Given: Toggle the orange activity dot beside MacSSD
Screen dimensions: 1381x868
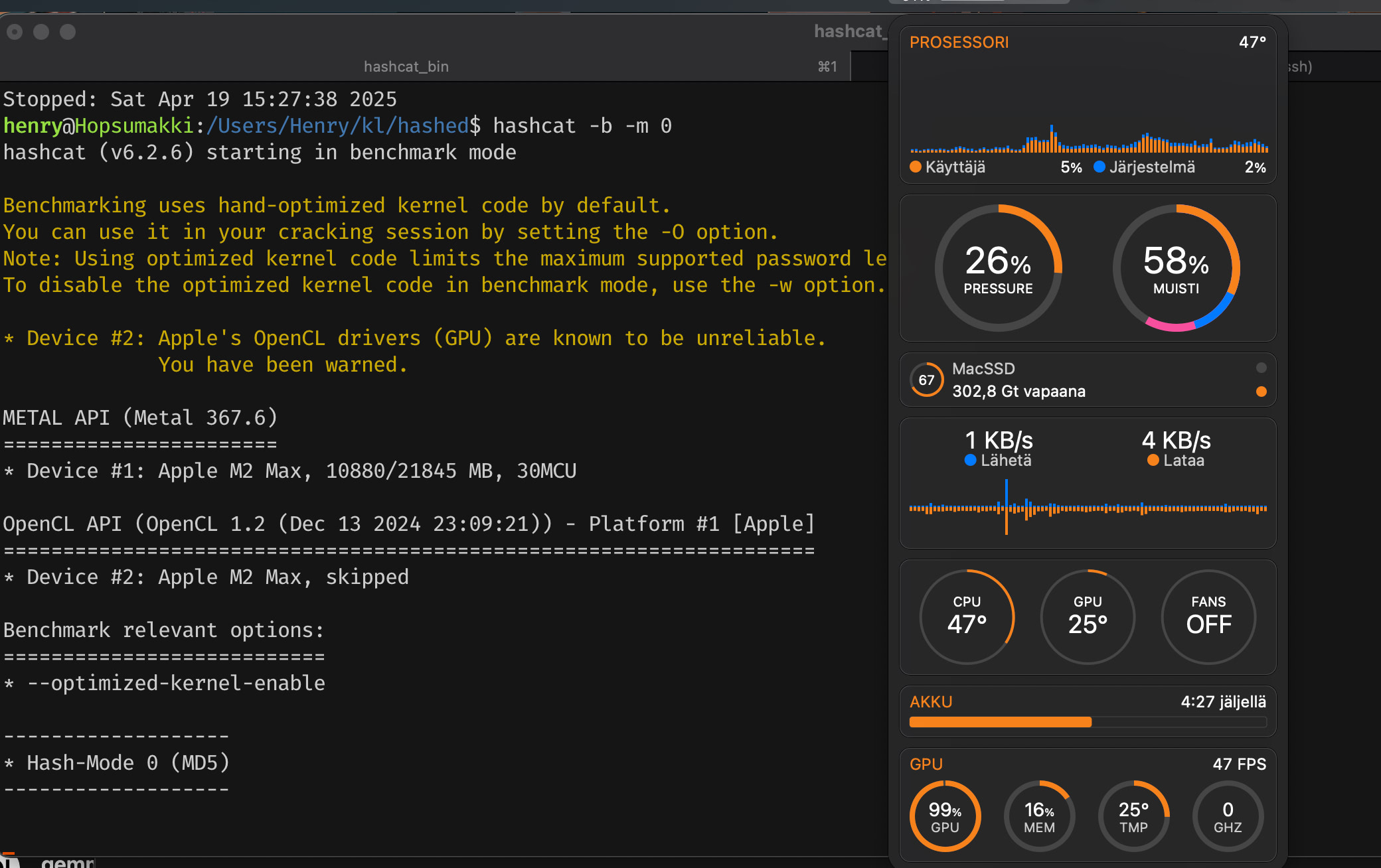Looking at the screenshot, I should (1260, 392).
